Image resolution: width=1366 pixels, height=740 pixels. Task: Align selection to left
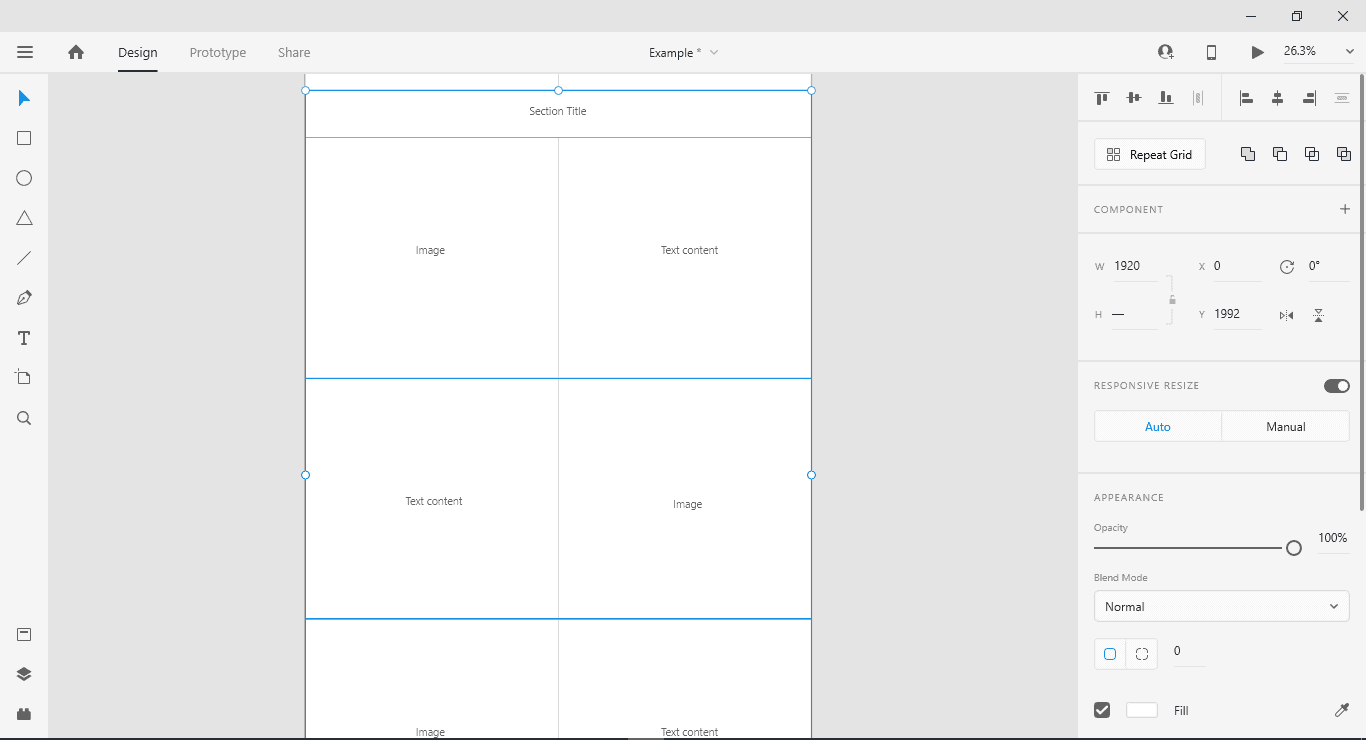[x=1246, y=98]
